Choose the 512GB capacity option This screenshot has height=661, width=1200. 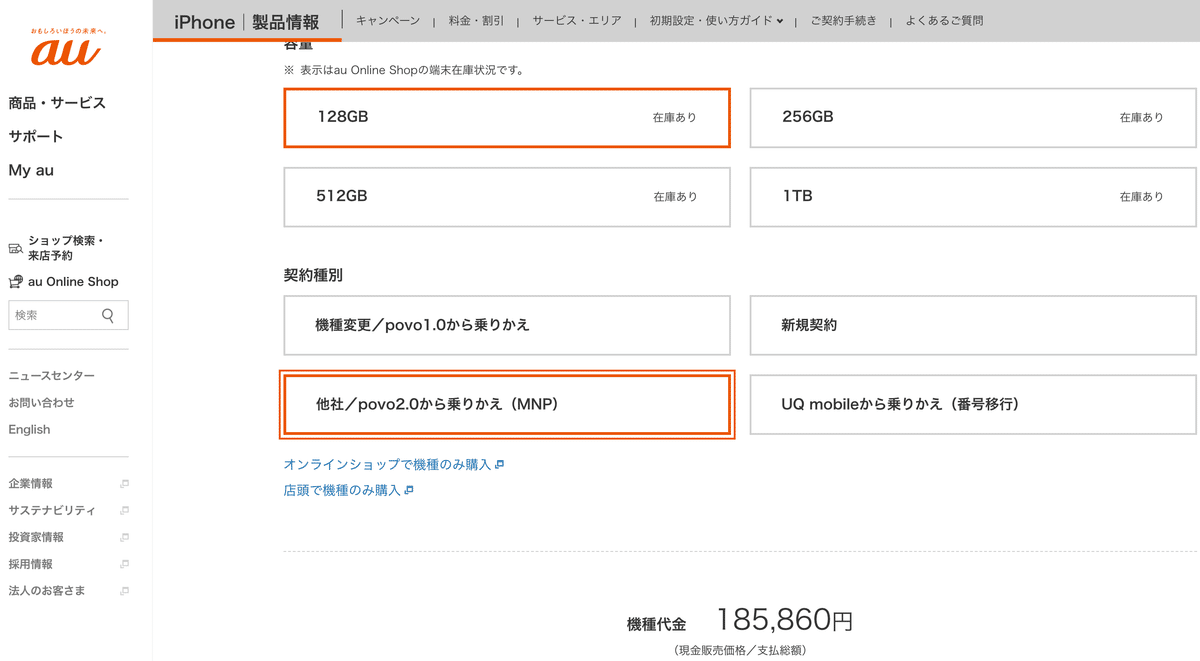(507, 197)
